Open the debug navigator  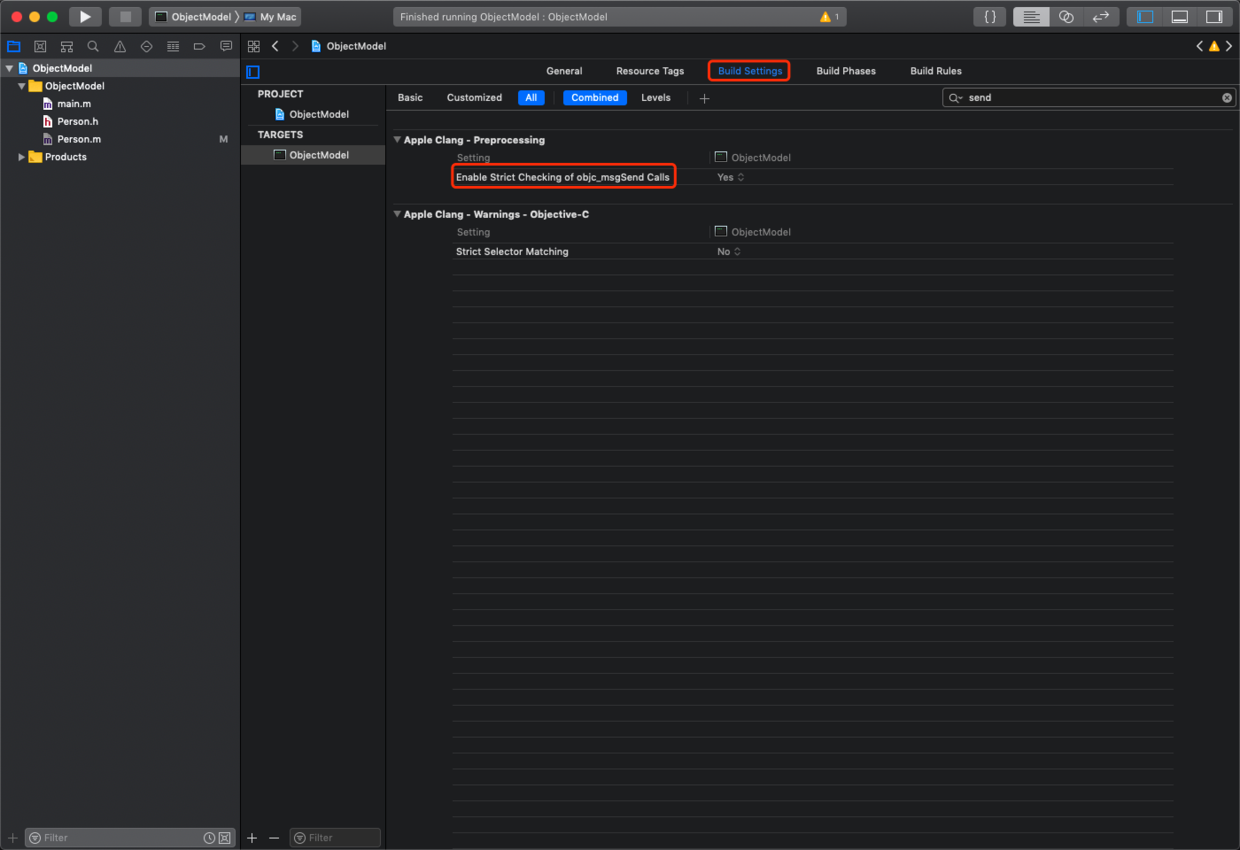pos(173,46)
